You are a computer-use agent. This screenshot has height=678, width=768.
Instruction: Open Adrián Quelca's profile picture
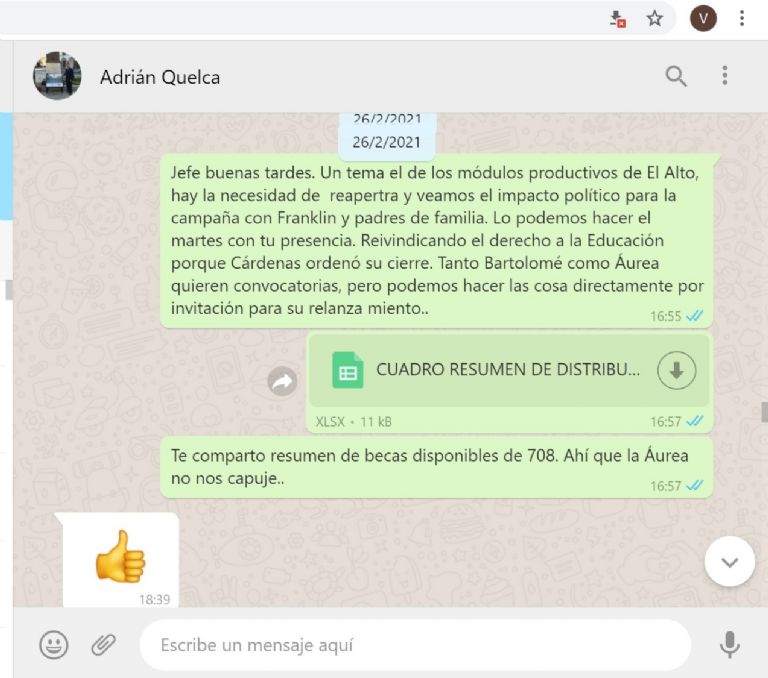tap(57, 76)
